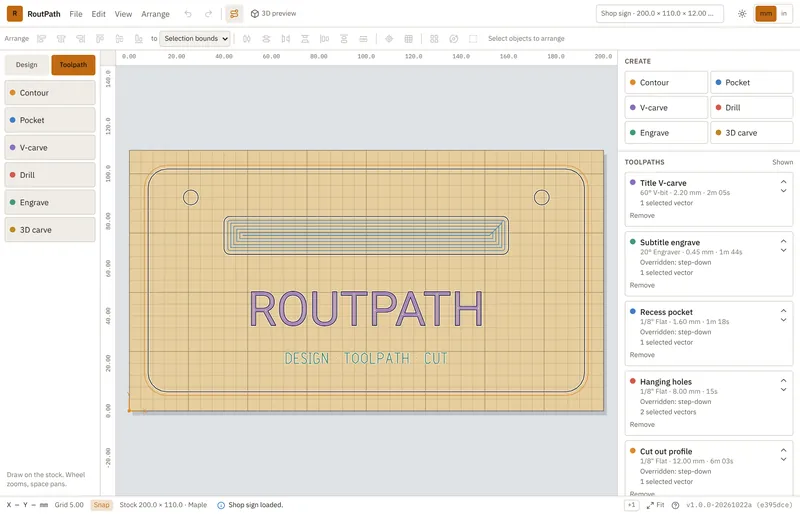This screenshot has height=514, width=800.
Task: Select Pocket in the left tool list
Action: click(50, 120)
